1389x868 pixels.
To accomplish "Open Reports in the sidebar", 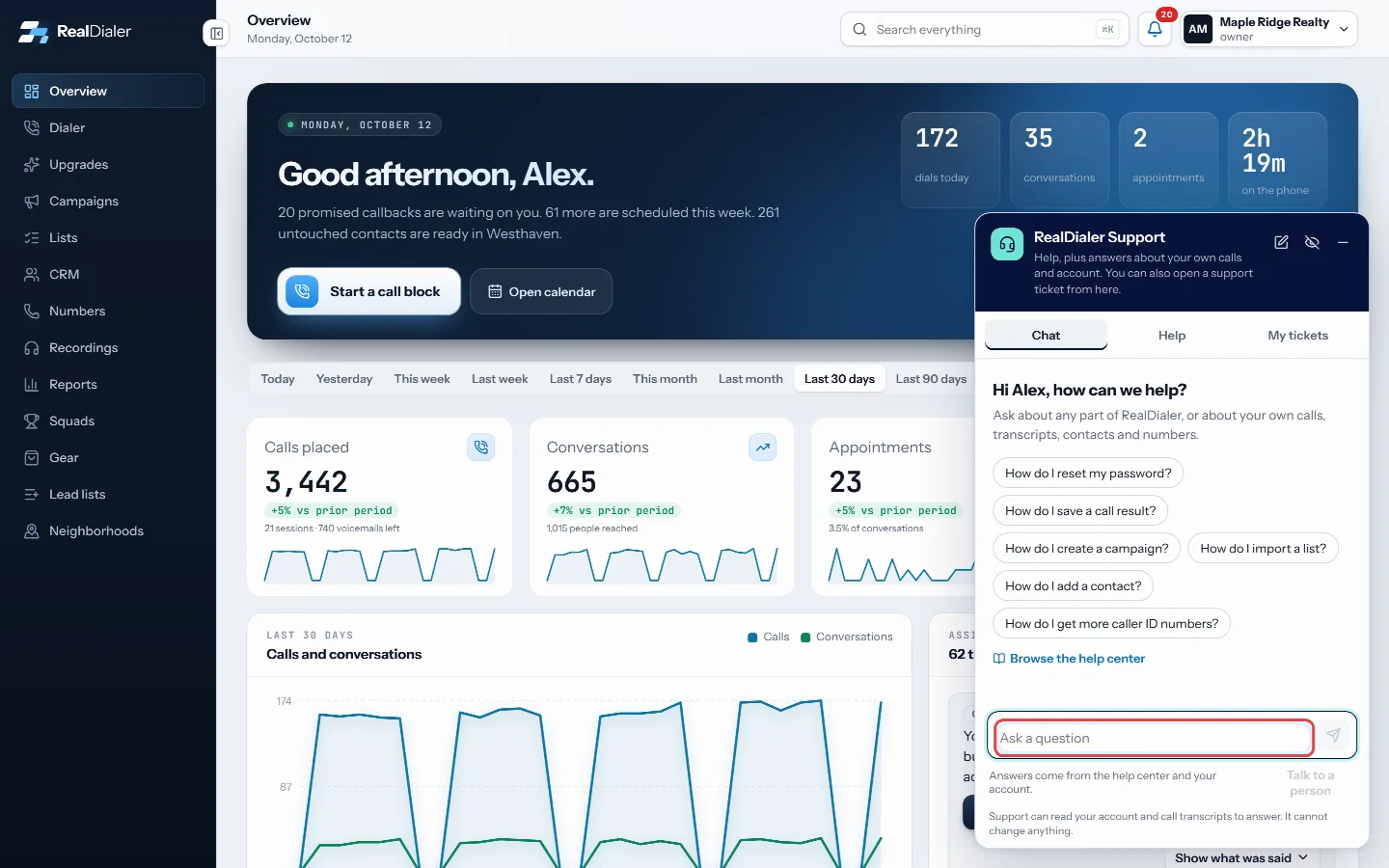I will pos(108,385).
